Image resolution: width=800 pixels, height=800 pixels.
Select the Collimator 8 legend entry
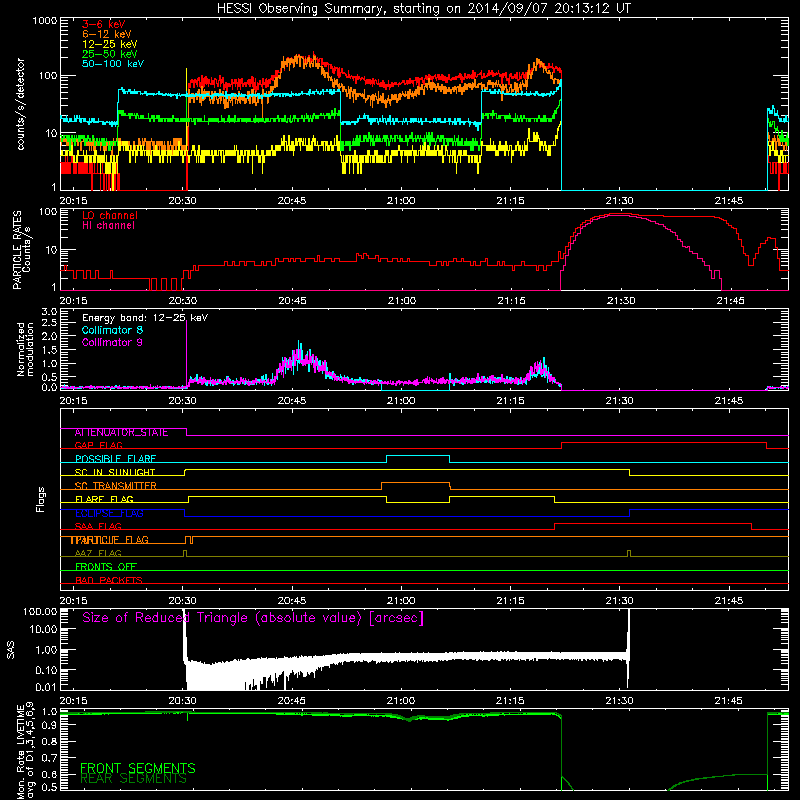[x=112, y=330]
